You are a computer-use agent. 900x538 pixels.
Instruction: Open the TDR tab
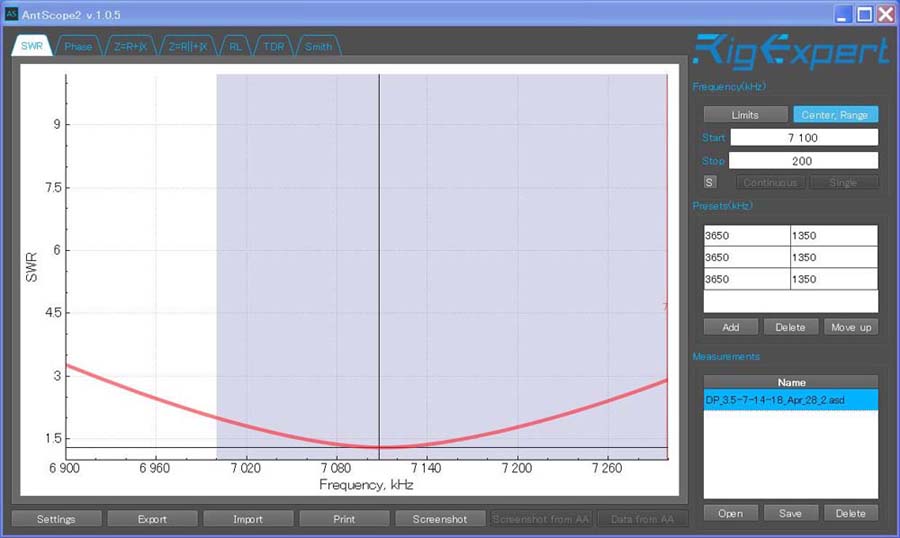pos(274,47)
